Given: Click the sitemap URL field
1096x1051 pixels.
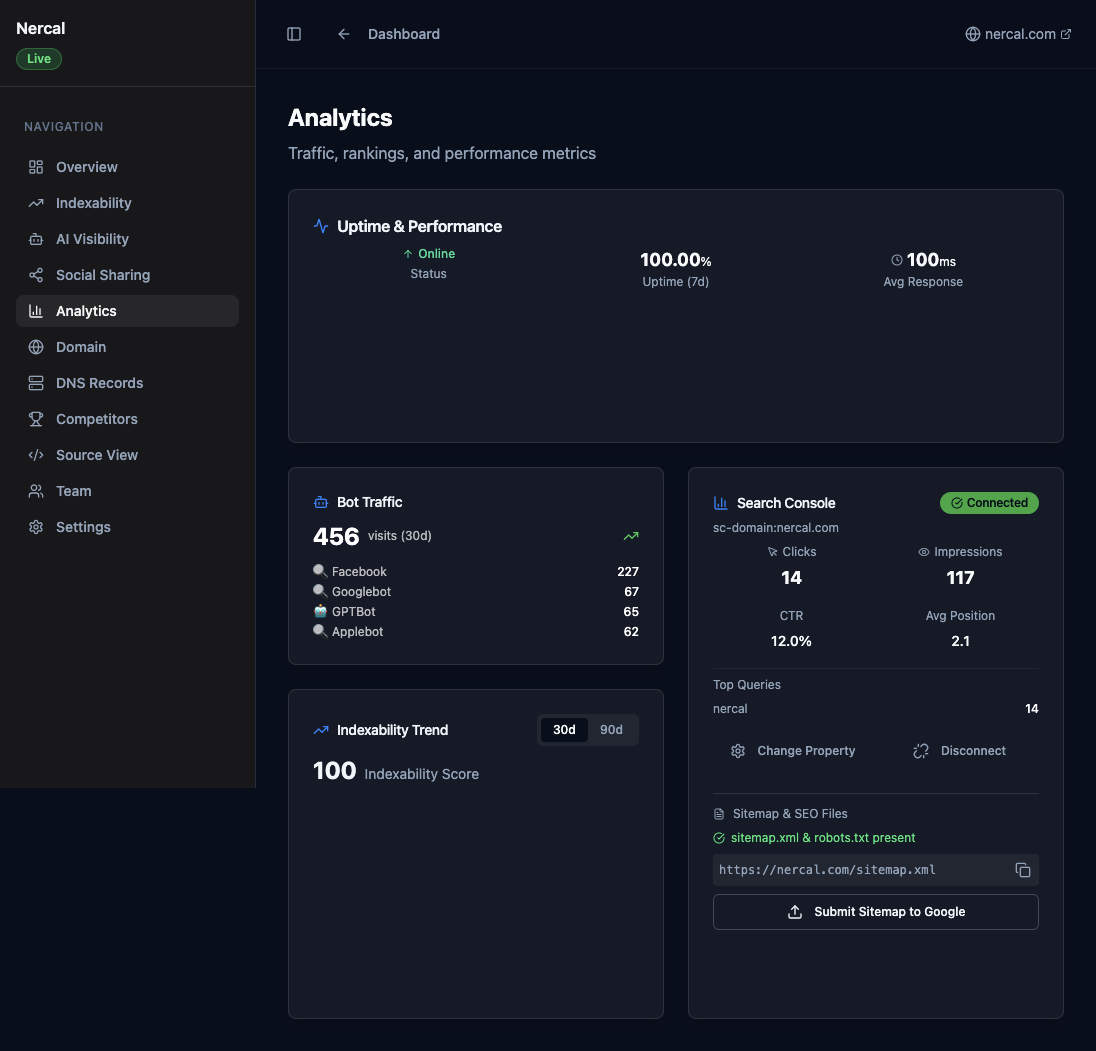Looking at the screenshot, I should tap(875, 870).
